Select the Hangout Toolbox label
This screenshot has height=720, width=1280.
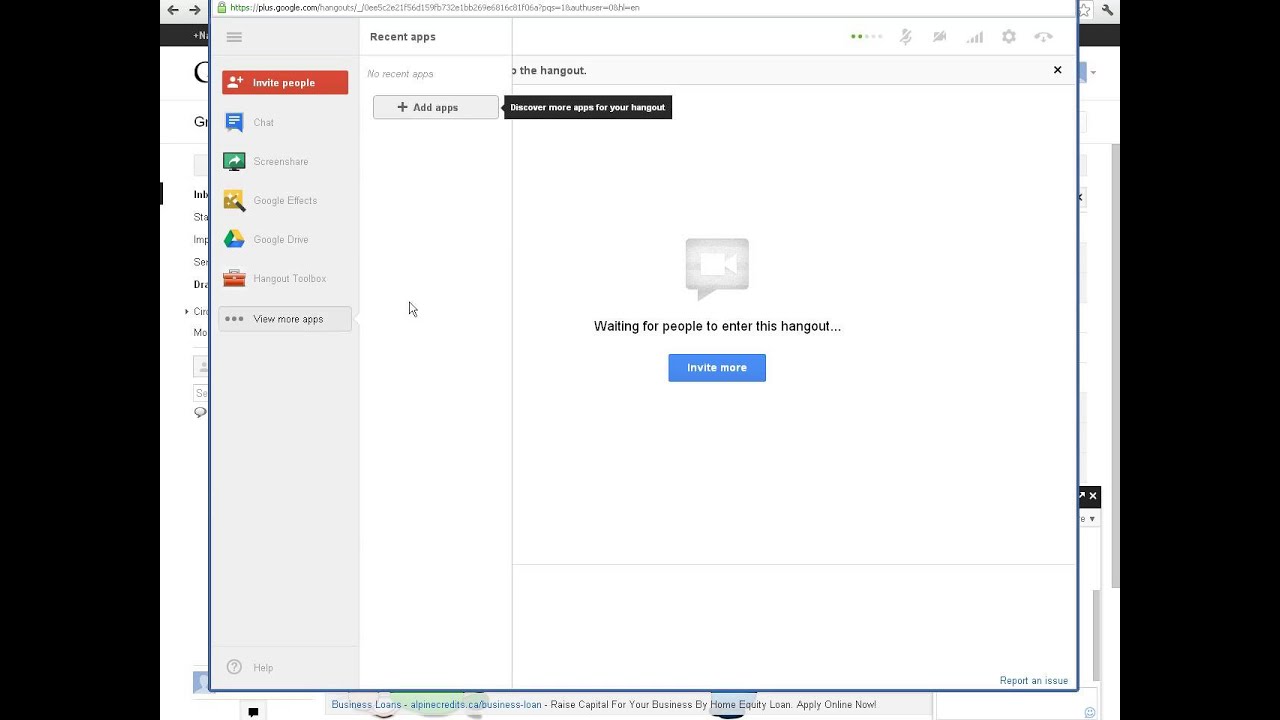(290, 278)
